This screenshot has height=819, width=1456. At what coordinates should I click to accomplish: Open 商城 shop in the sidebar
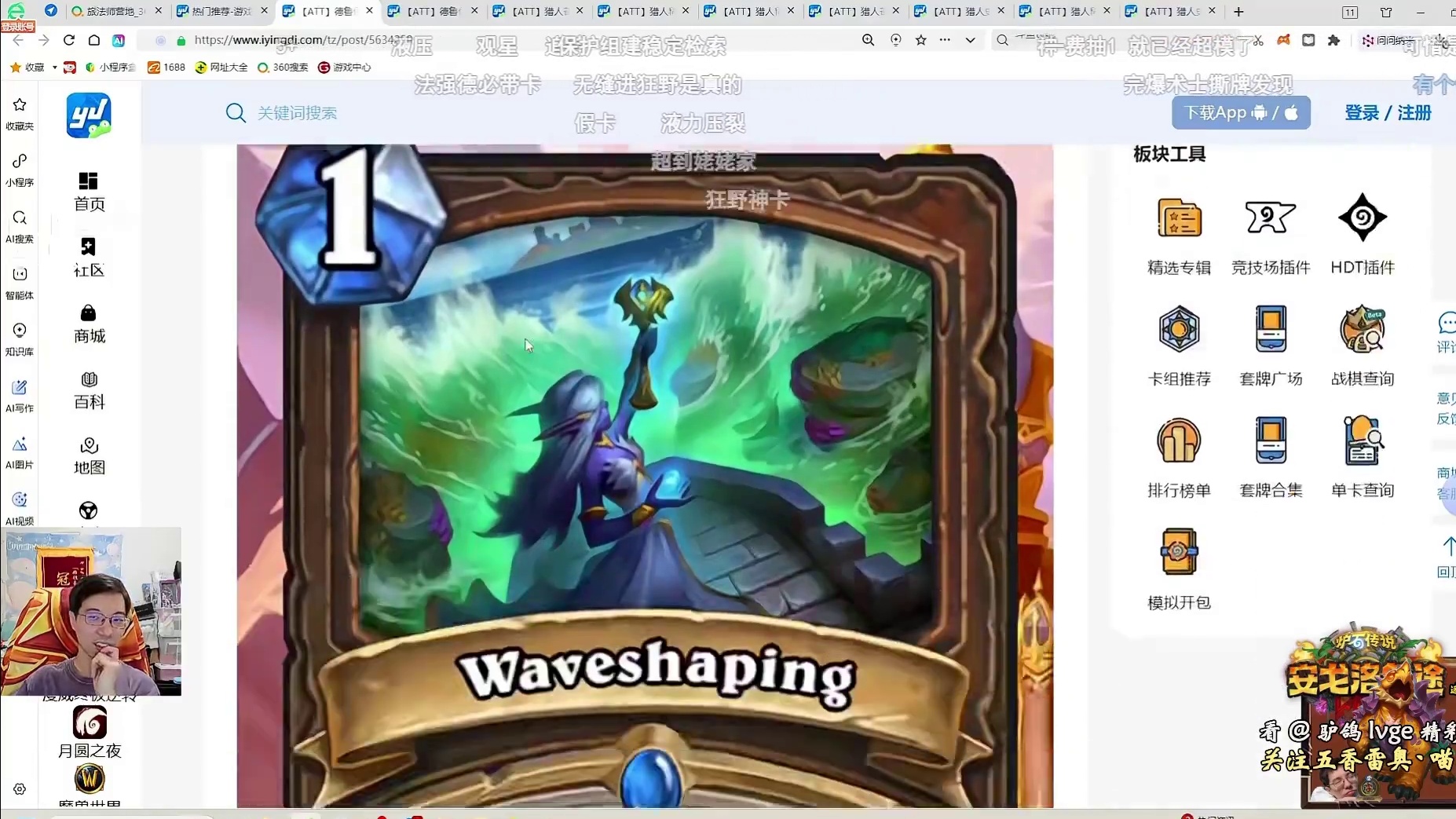(89, 324)
